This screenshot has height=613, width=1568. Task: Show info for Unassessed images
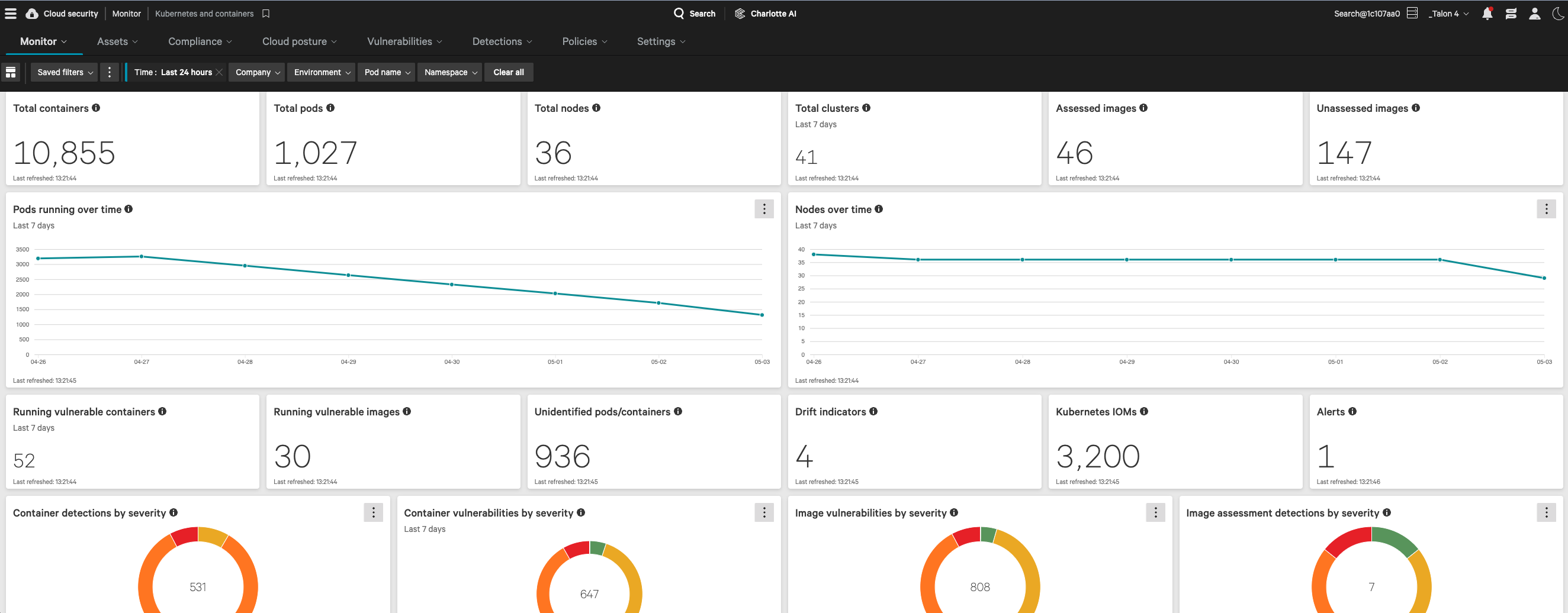pos(1416,108)
